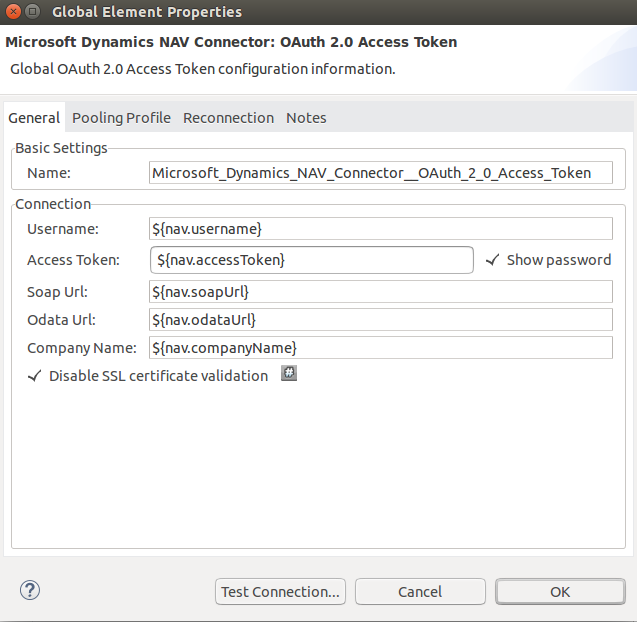Click the Soap Url label
Screen dimensions: 637x622
click(57, 292)
